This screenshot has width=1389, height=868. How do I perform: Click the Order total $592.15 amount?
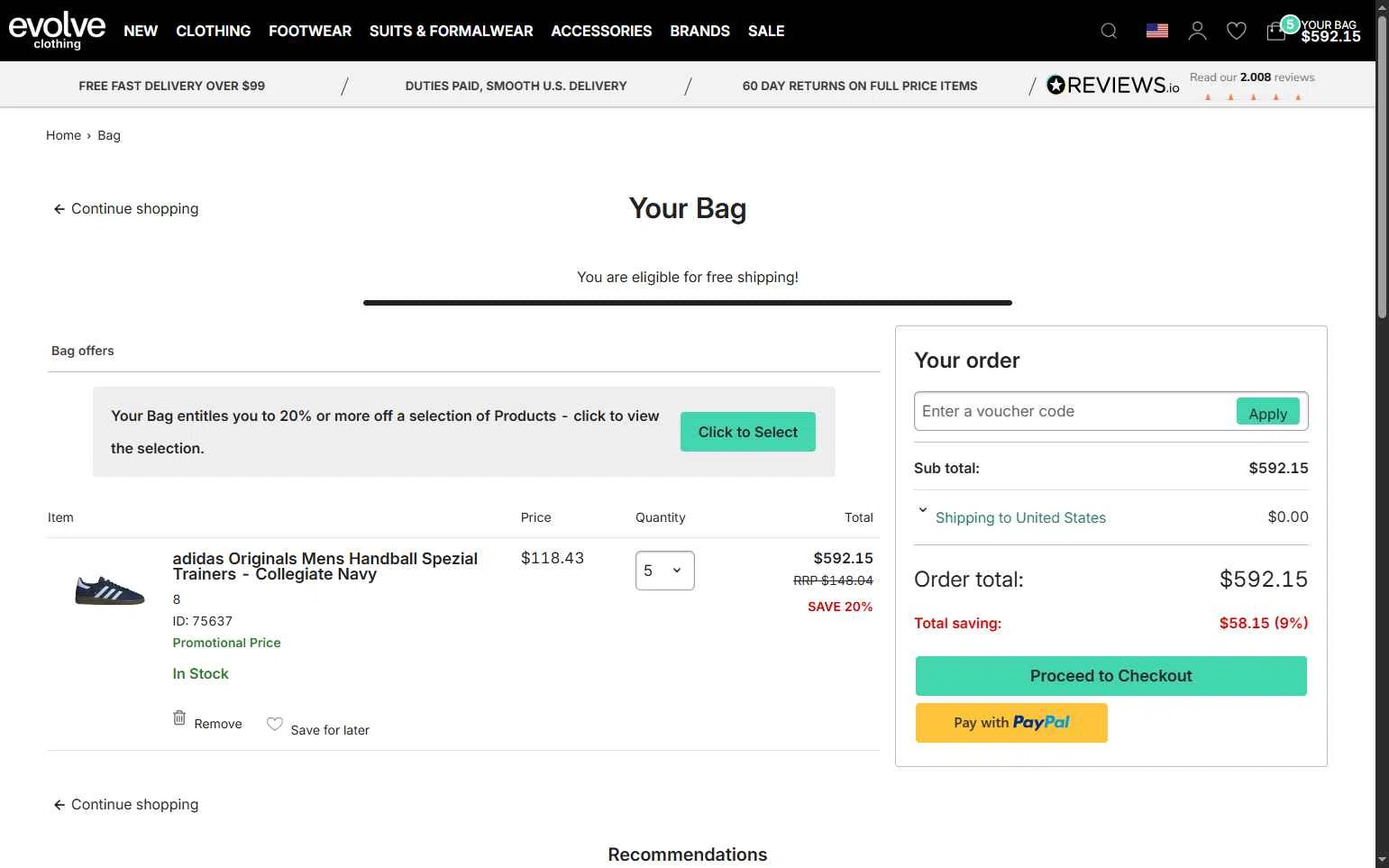coord(1264,579)
